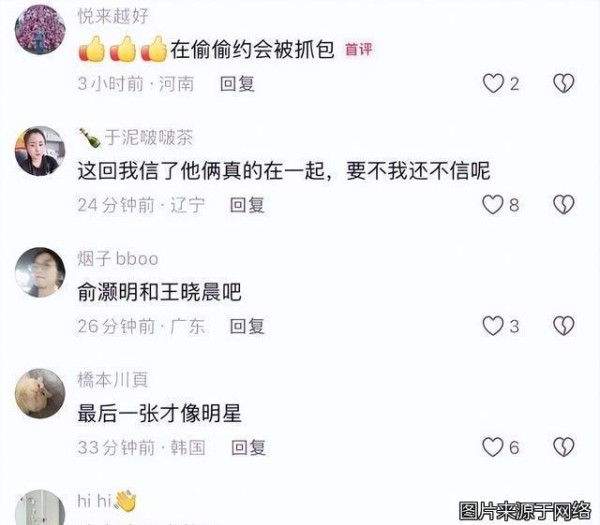Tap broken heart on 橋本川頁's comment

(564, 447)
